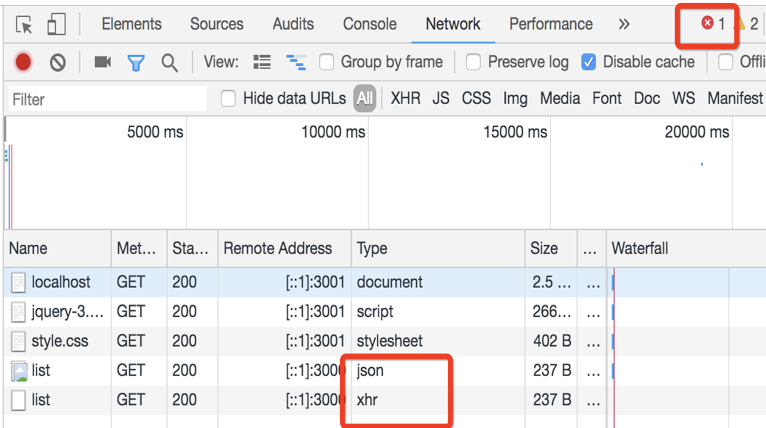Click the red record network log button
The image size is (766, 428).
click(x=23, y=62)
